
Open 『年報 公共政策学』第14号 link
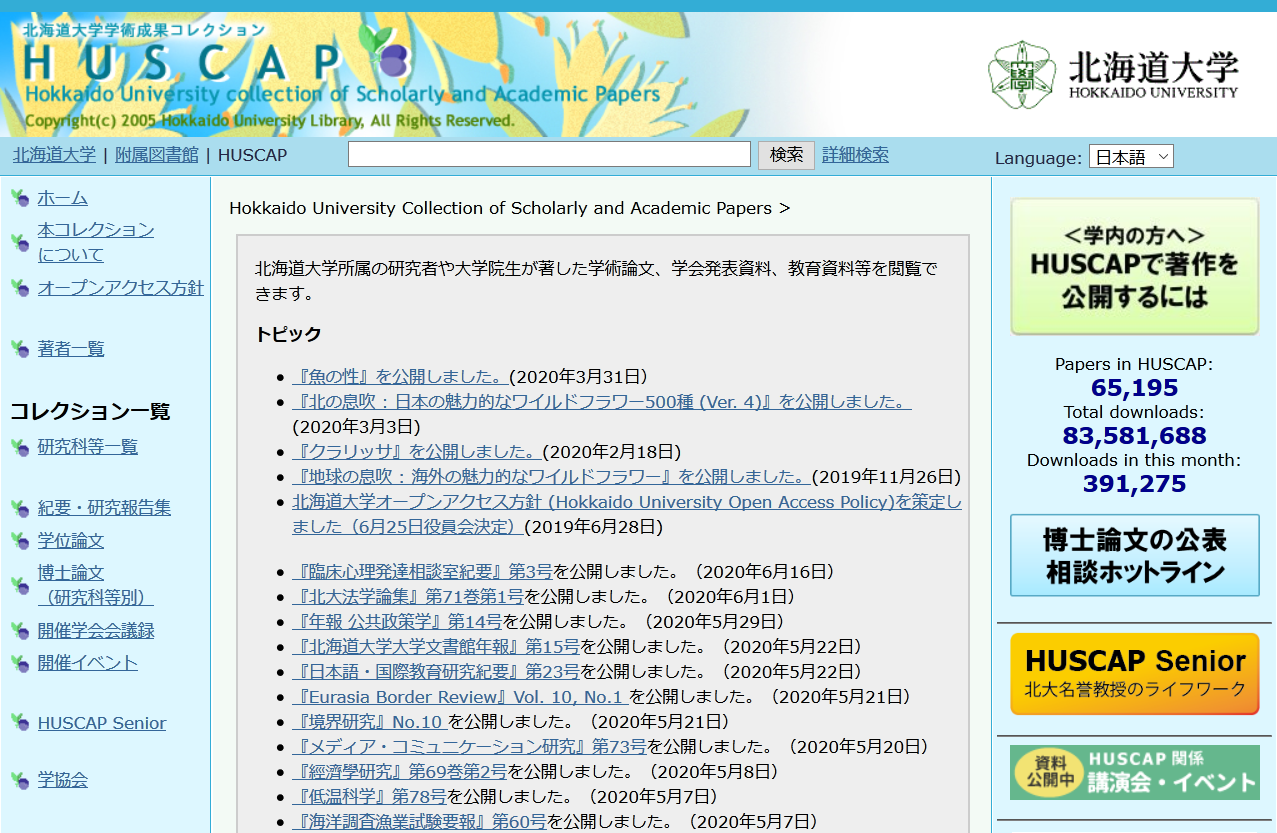coord(397,622)
